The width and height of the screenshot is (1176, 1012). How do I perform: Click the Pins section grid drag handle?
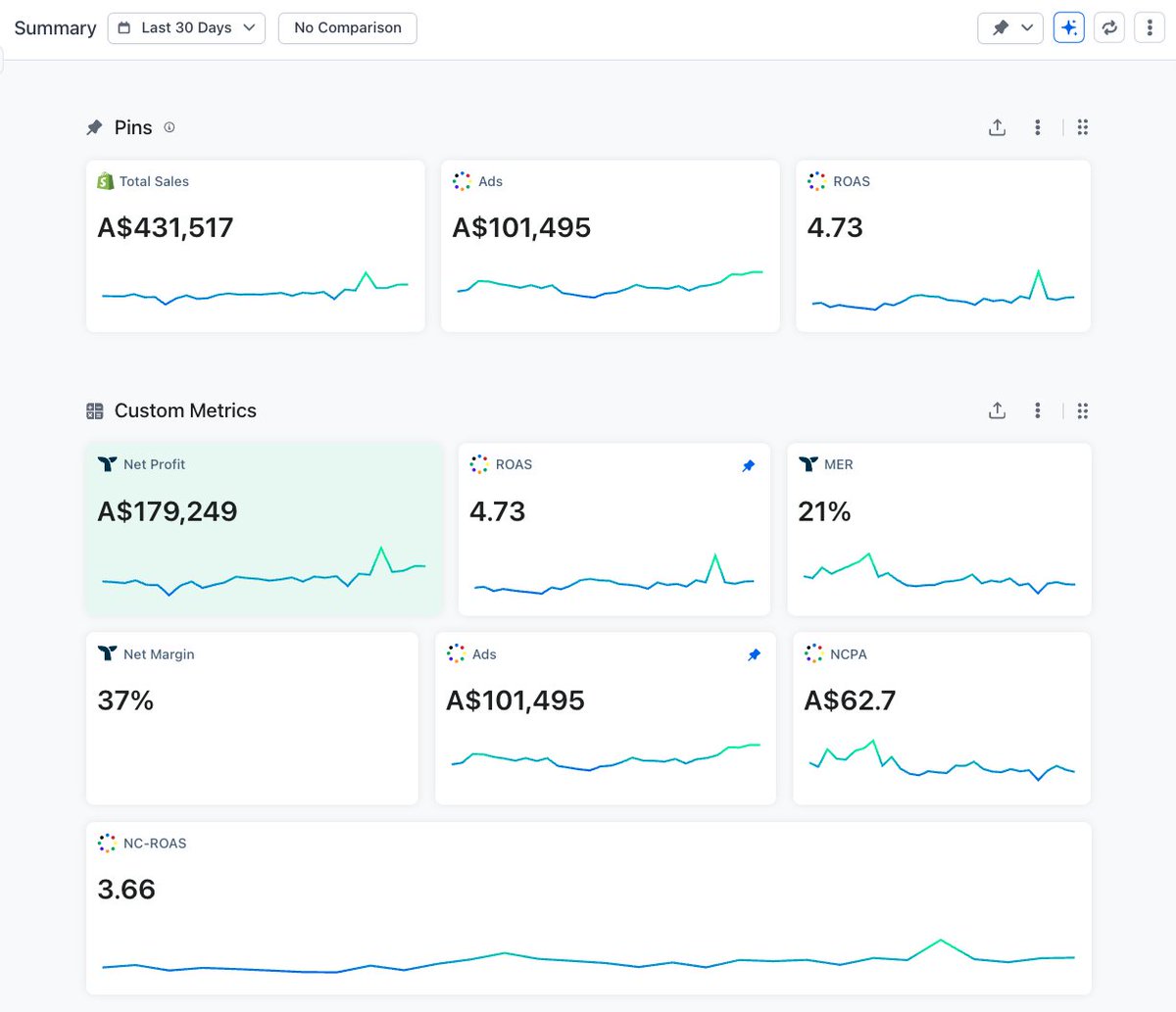1083,127
